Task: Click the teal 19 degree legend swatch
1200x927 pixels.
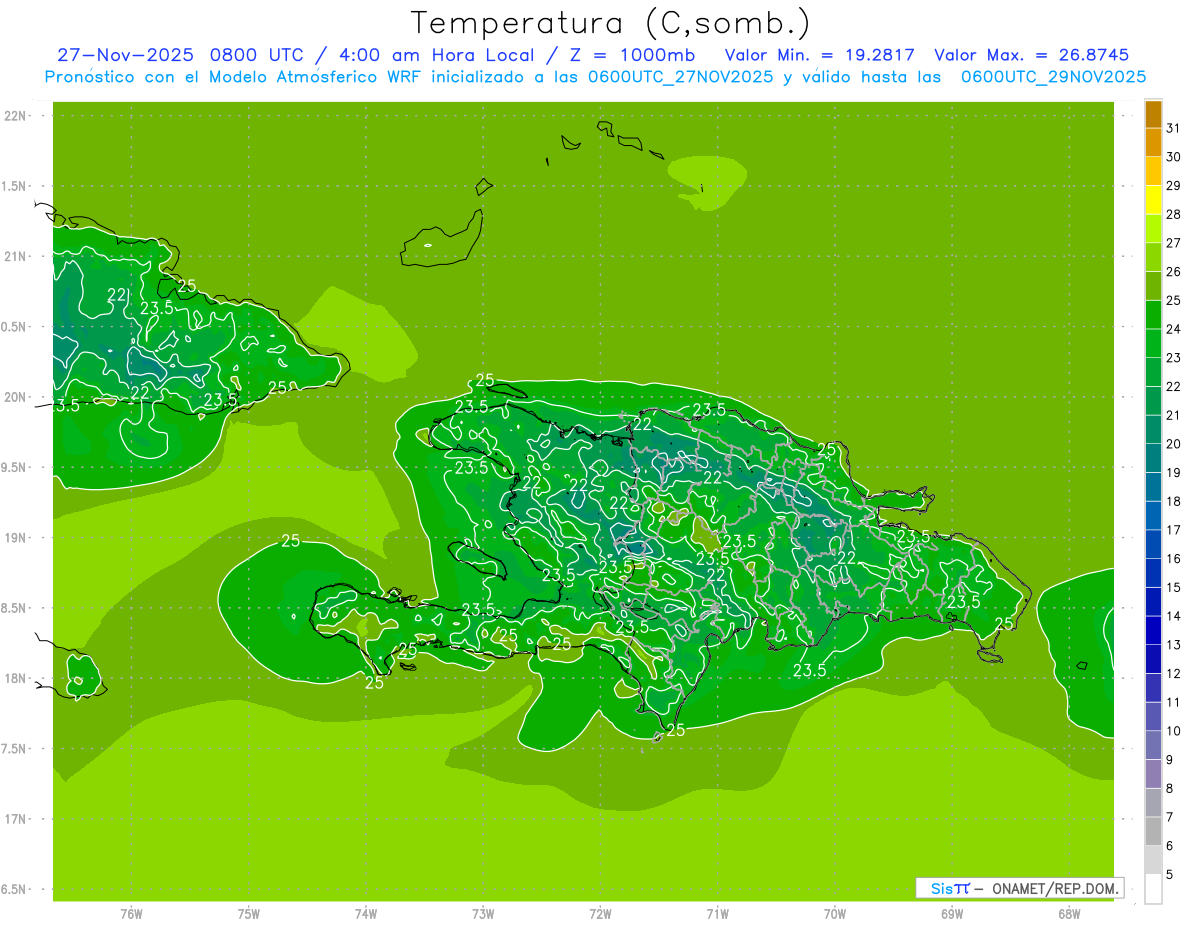Action: (x=1153, y=459)
